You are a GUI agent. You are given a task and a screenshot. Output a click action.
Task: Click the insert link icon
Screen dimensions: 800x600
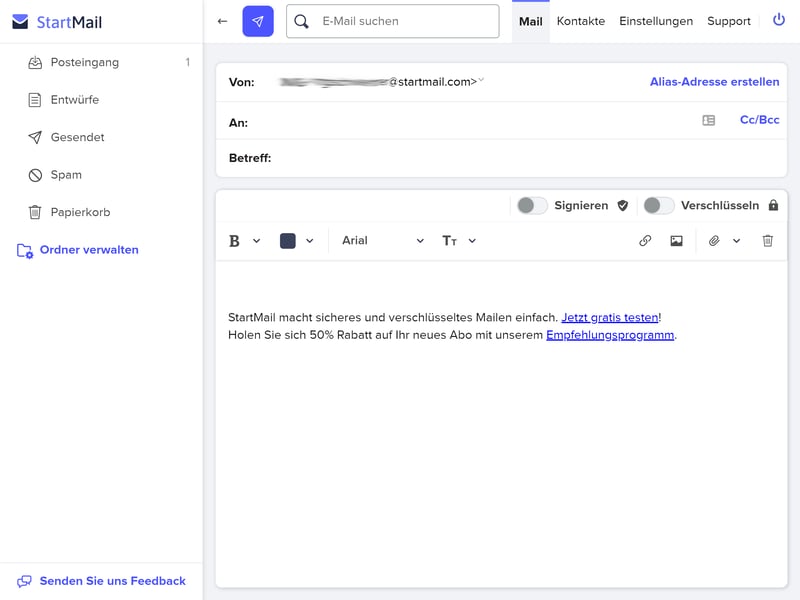tap(645, 241)
